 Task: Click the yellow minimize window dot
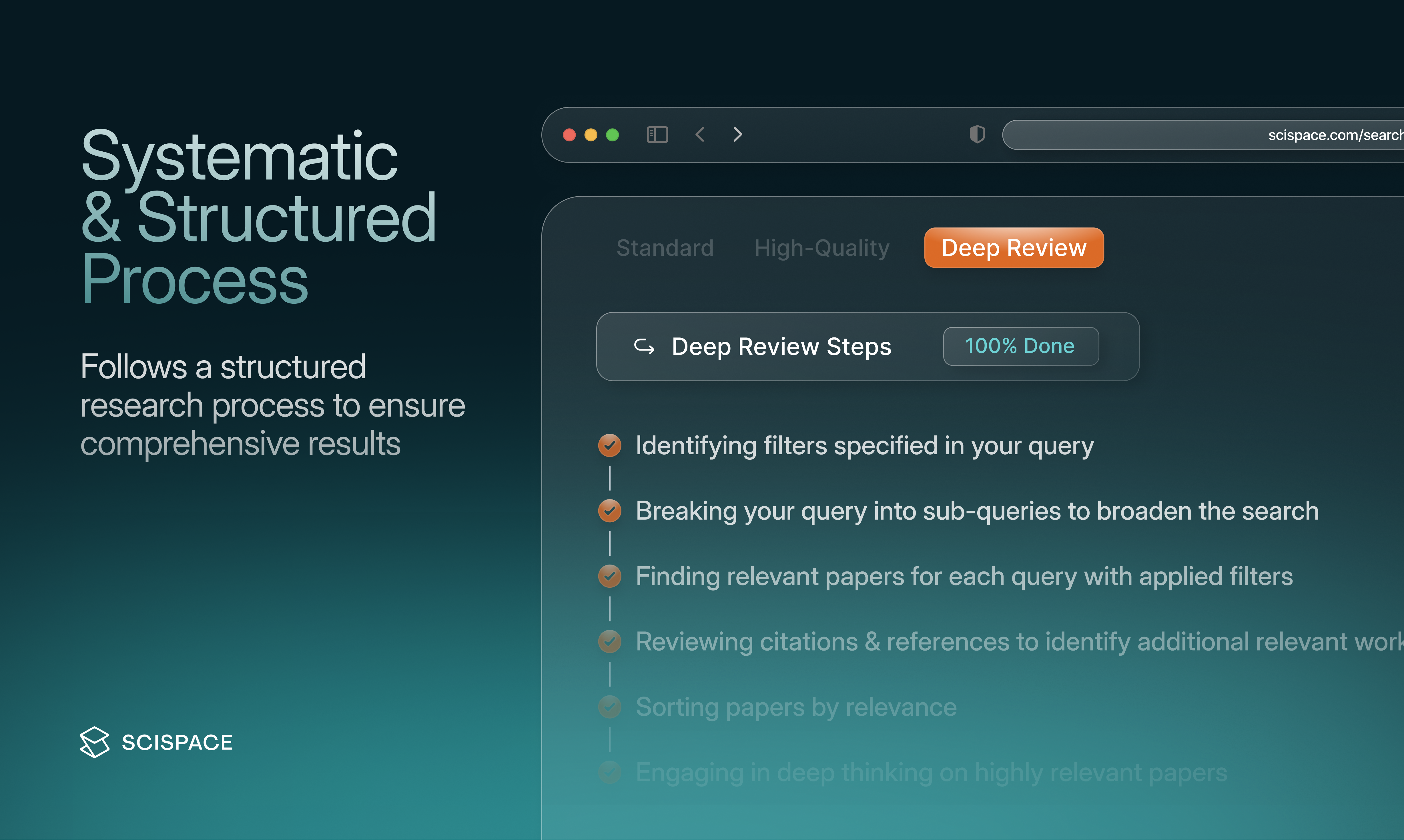coord(591,135)
